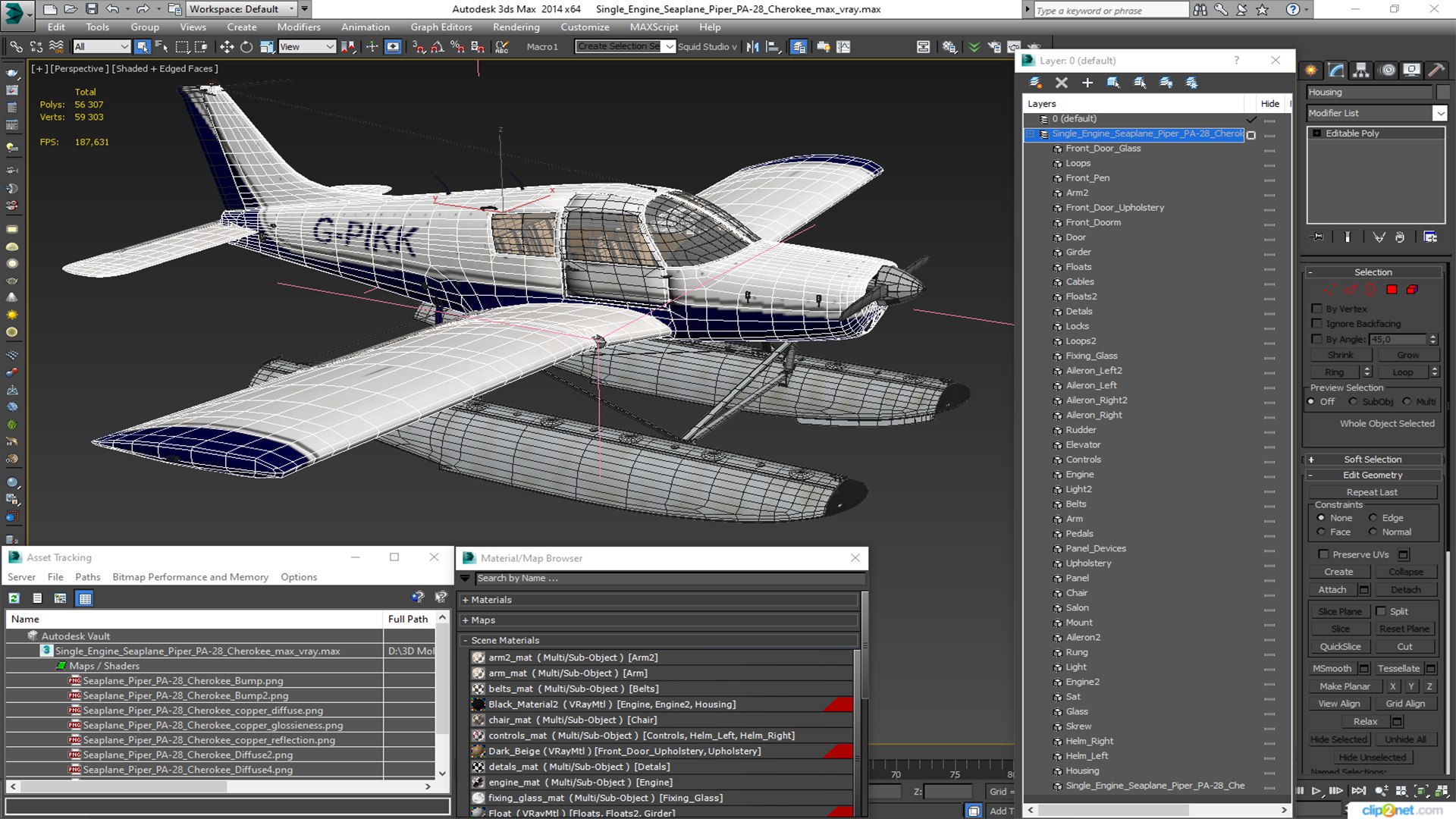This screenshot has width=1456, height=819.
Task: Click Search by Name field in Material Browser
Action: click(669, 578)
